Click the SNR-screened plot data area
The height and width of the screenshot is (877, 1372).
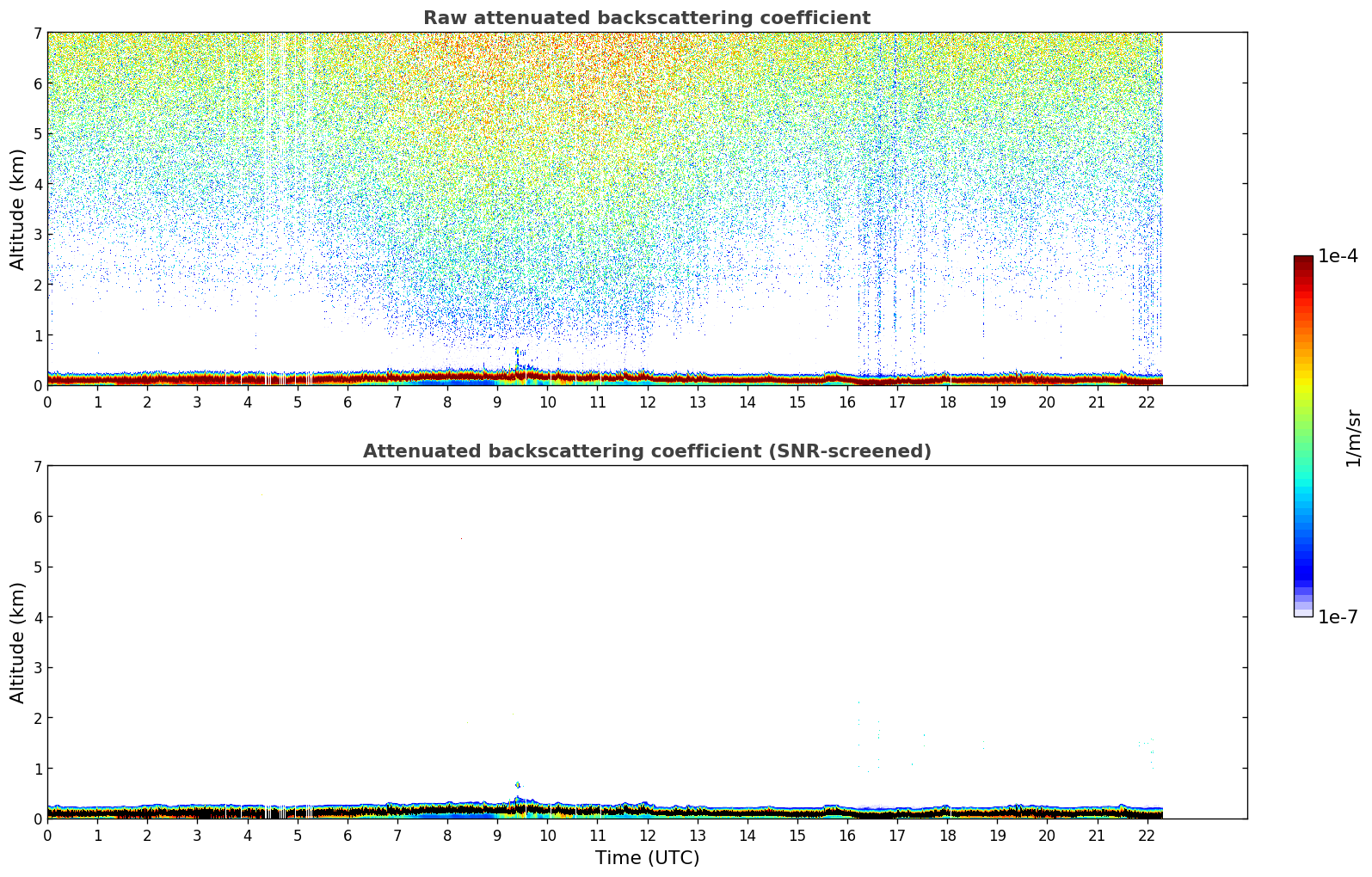pos(647,642)
